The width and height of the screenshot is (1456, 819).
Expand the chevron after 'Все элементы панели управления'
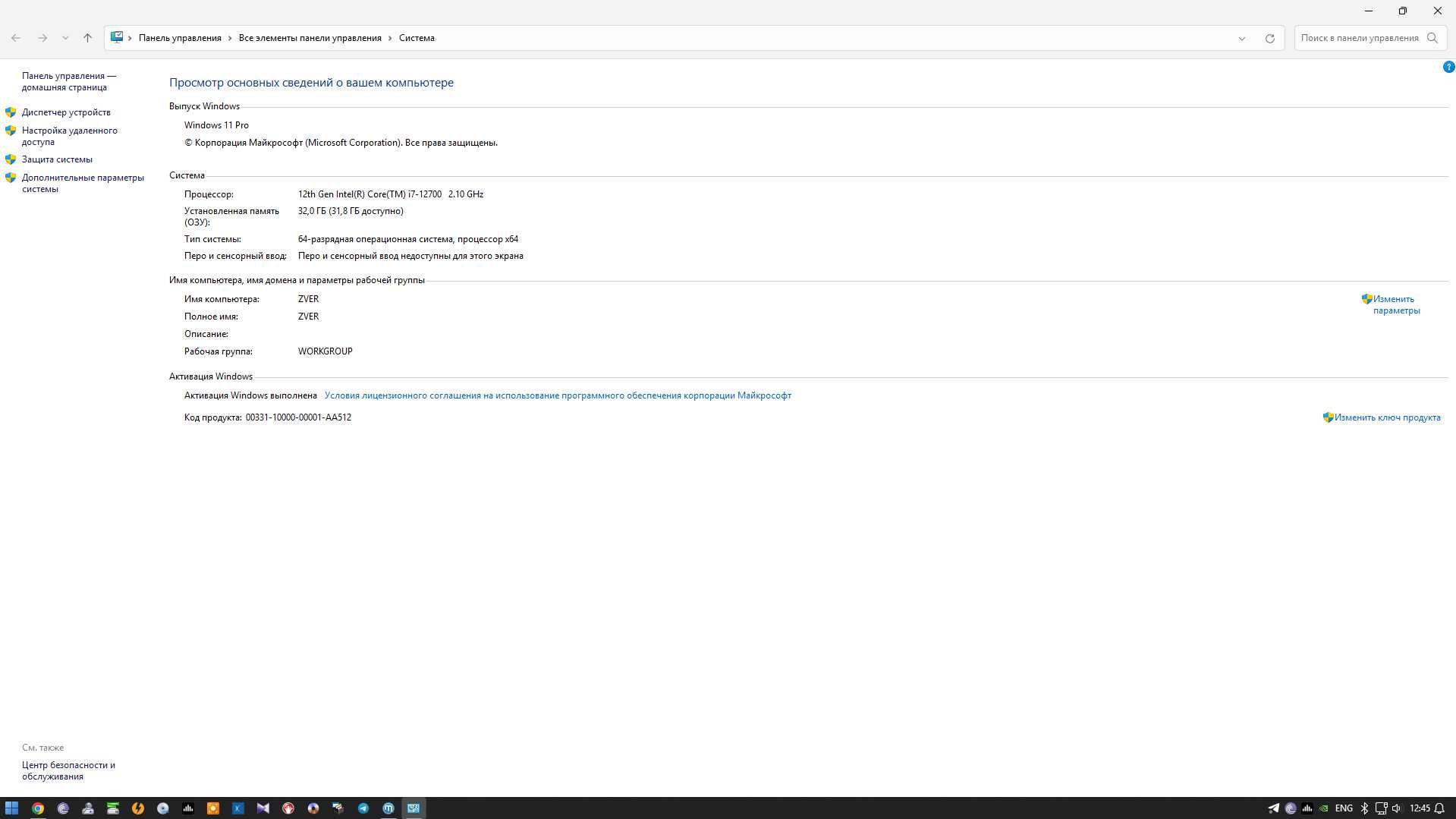(x=391, y=38)
